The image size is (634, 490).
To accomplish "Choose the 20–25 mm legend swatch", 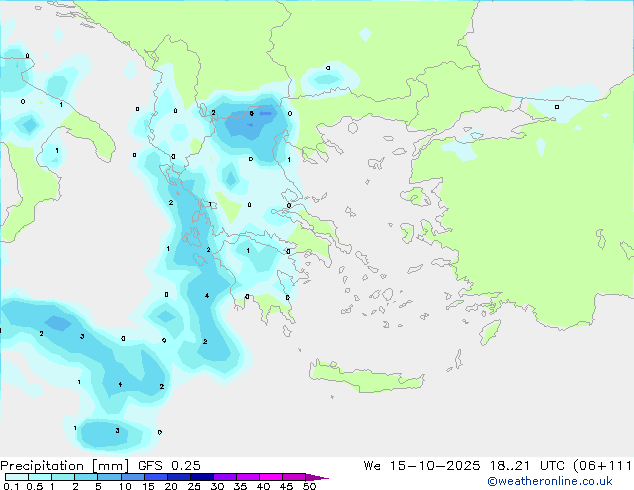I will (178, 477).
